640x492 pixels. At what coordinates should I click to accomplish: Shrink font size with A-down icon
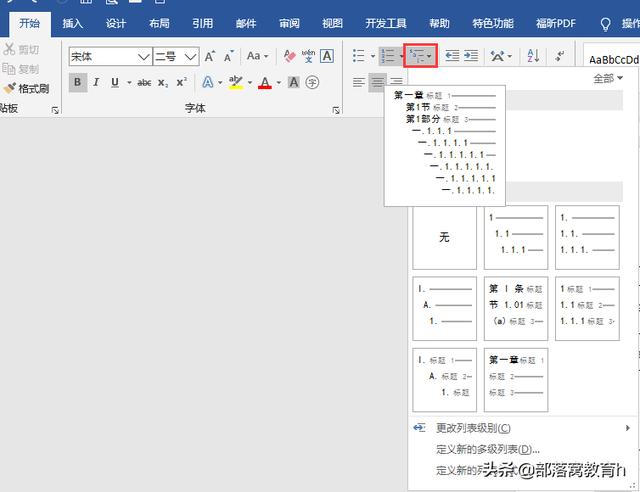229,56
